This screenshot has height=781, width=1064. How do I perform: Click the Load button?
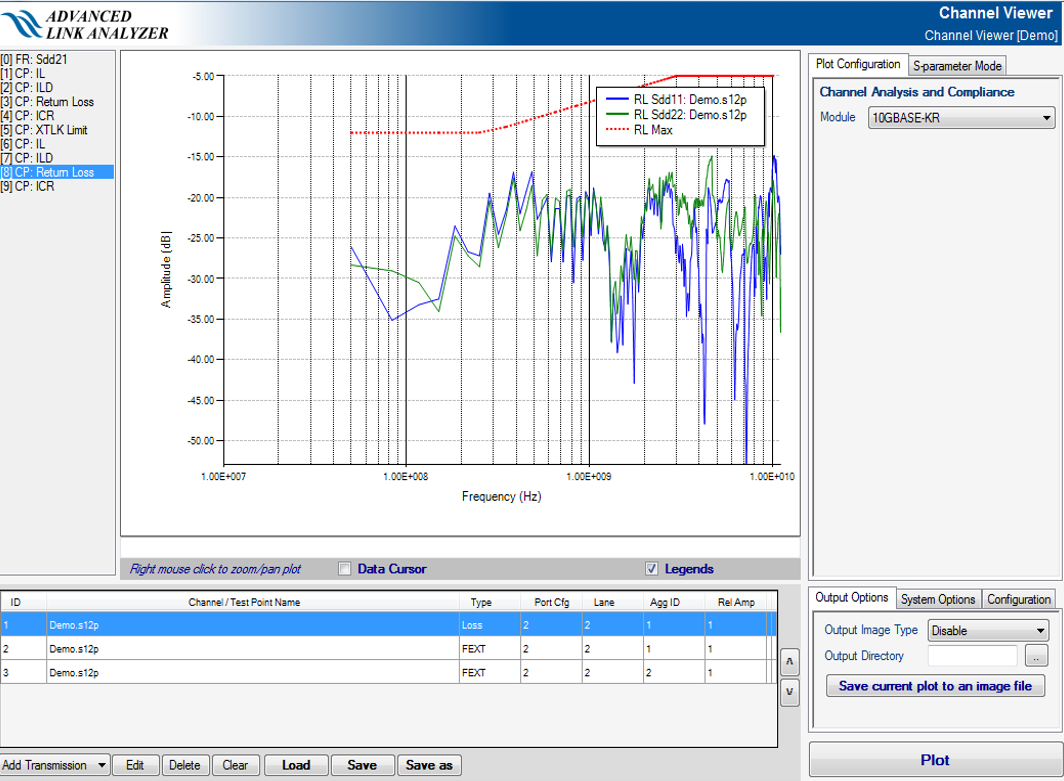click(x=296, y=765)
